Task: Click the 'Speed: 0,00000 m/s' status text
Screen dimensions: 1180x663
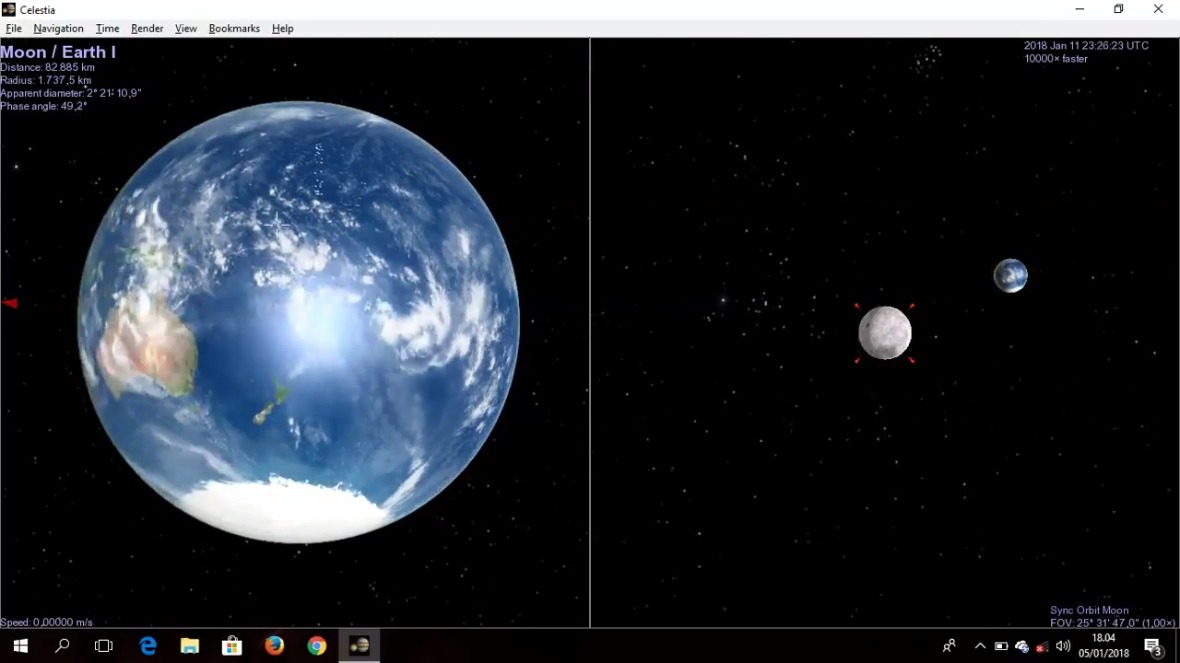Action: pyautogui.click(x=47, y=622)
